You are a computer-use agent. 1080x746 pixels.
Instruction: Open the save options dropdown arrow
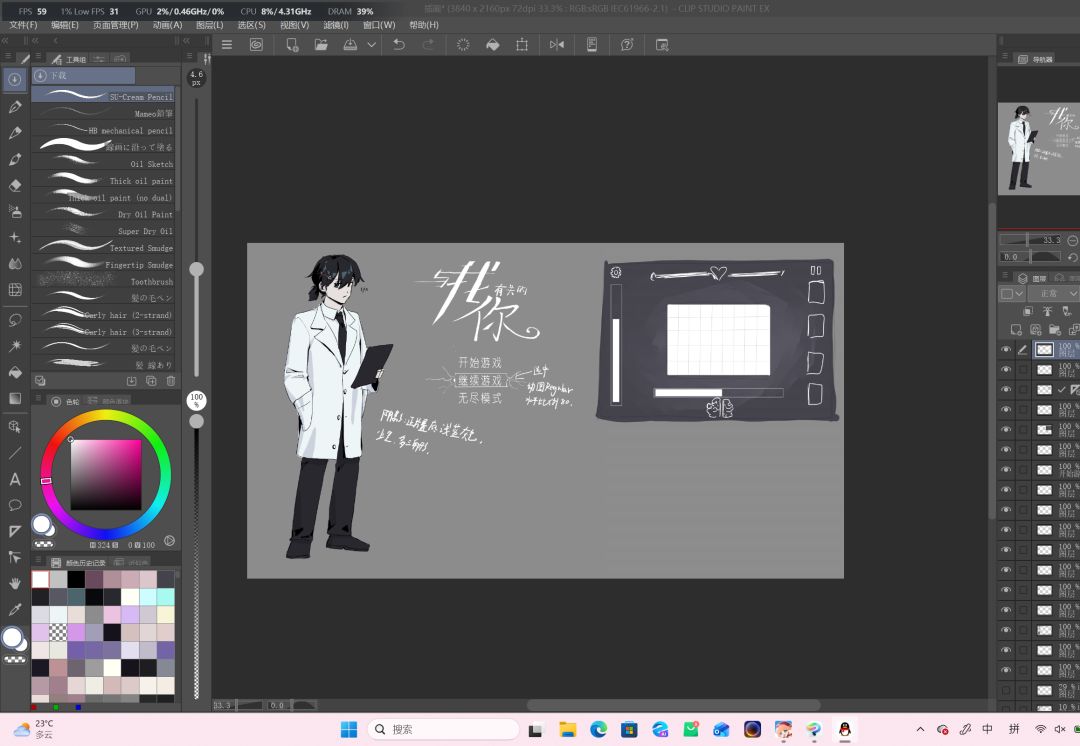371,45
